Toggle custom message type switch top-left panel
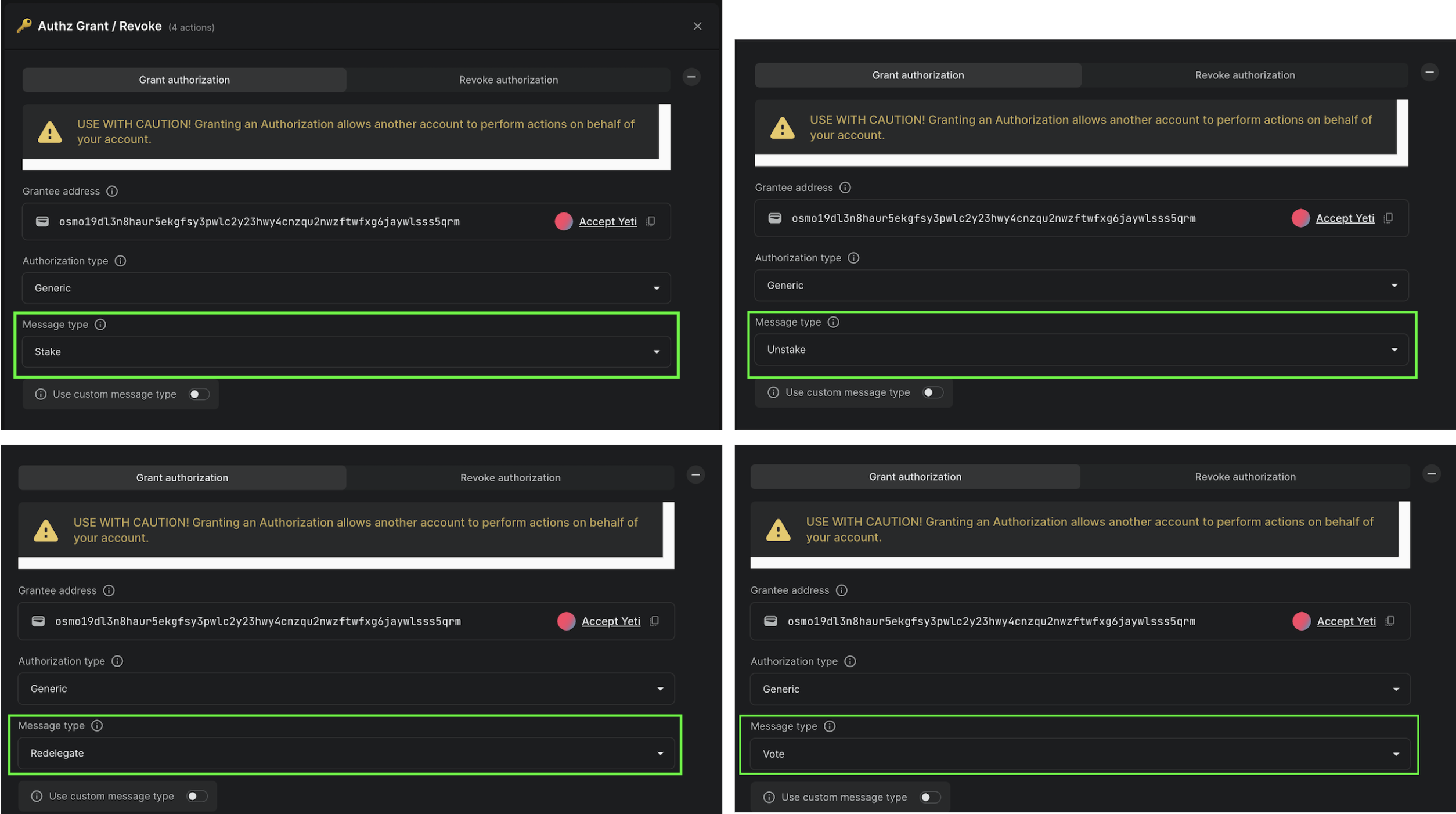The height and width of the screenshot is (814, 1456). 198,394
